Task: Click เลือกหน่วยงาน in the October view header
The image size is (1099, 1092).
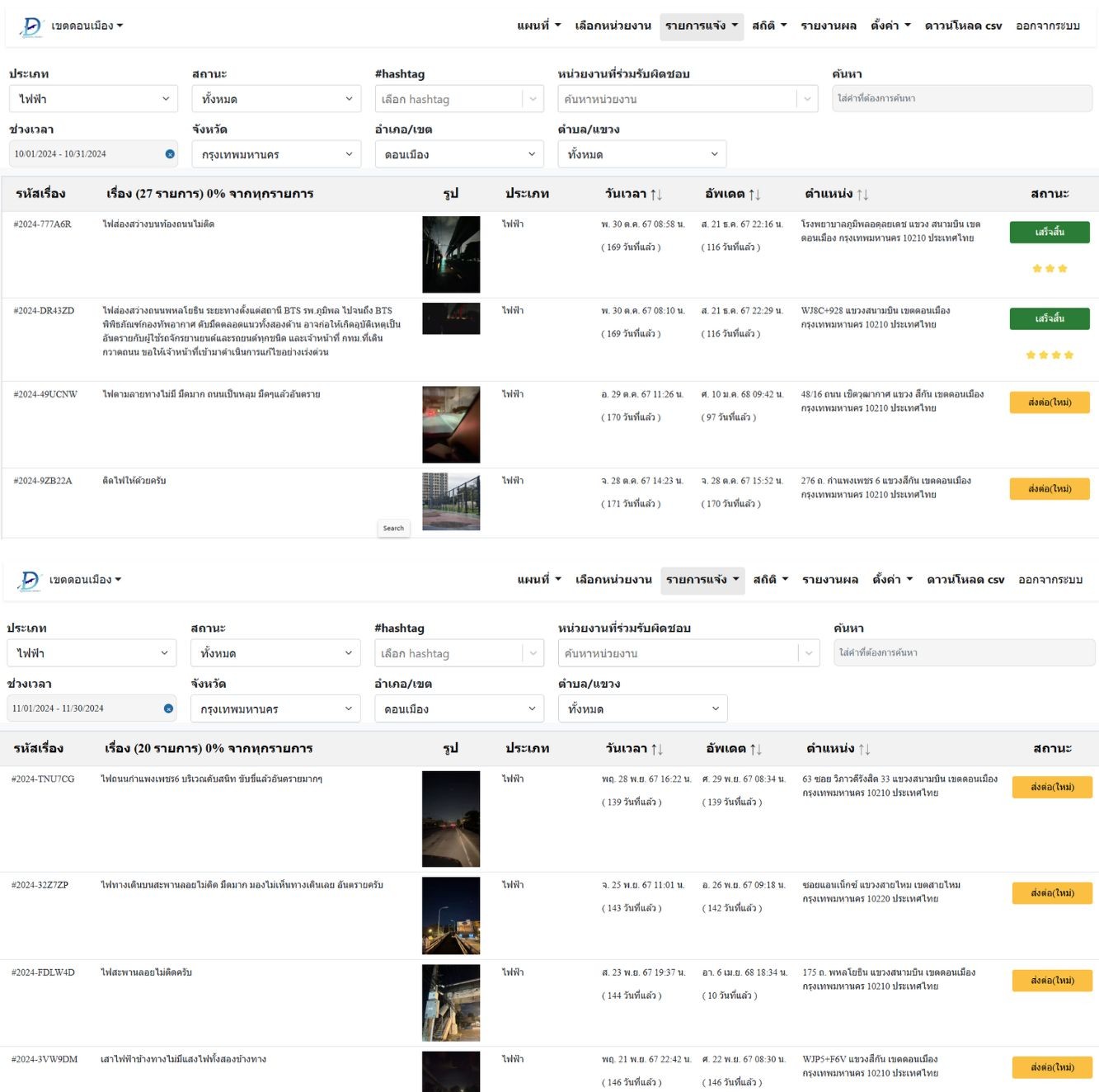Action: [613, 26]
